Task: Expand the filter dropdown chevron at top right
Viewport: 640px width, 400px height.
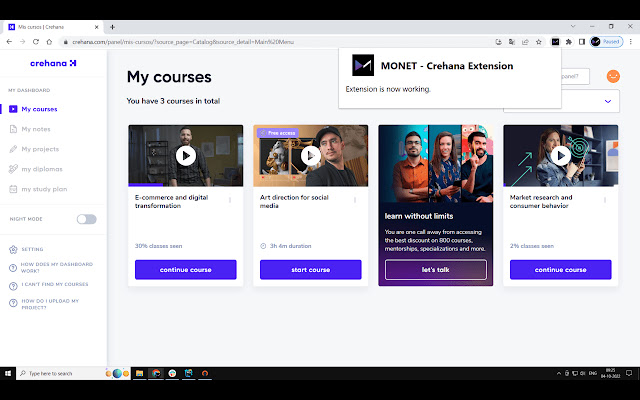Action: 608,101
